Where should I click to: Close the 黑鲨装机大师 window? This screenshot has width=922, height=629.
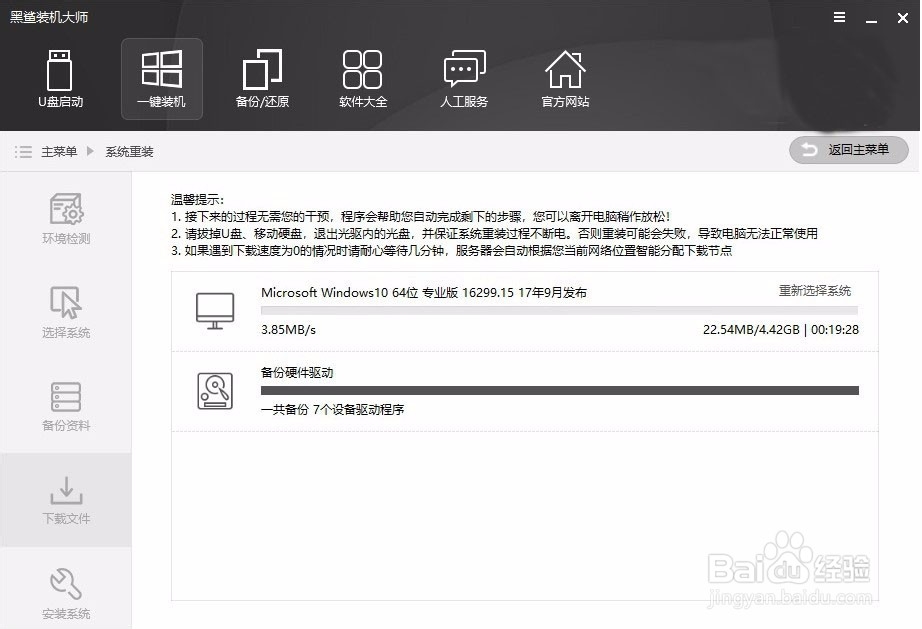[903, 18]
